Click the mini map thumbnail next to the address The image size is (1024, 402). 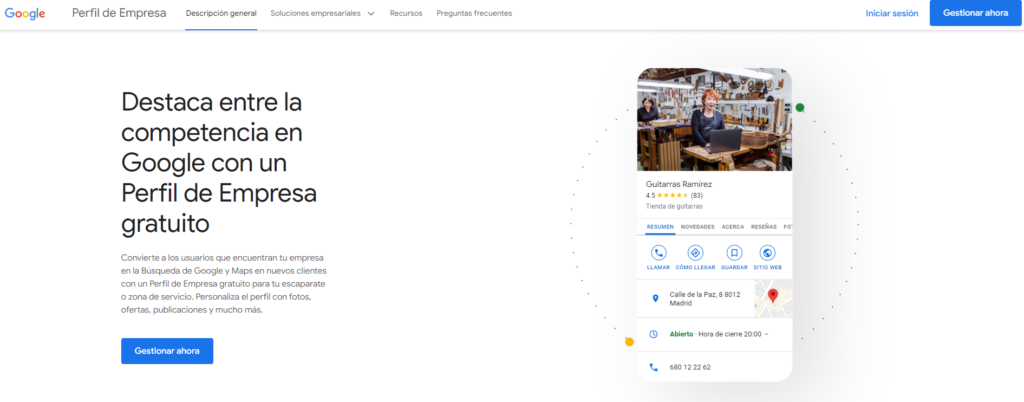[x=773, y=298]
